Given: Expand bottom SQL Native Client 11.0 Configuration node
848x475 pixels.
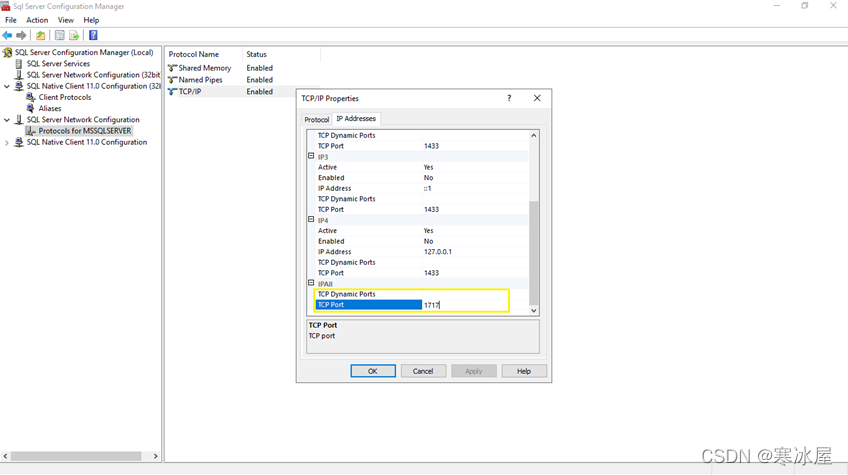Looking at the screenshot, I should 7,142.
